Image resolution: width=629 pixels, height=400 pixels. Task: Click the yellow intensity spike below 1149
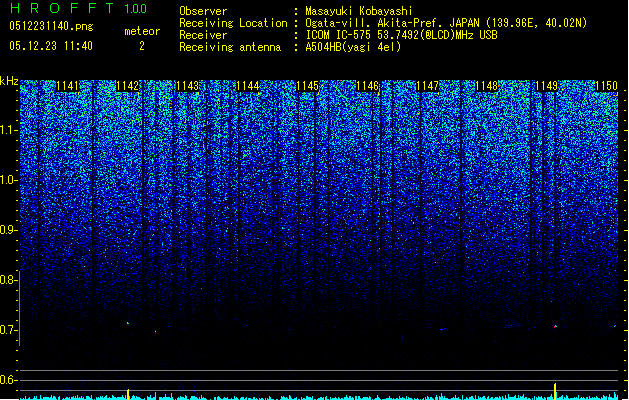click(x=555, y=391)
